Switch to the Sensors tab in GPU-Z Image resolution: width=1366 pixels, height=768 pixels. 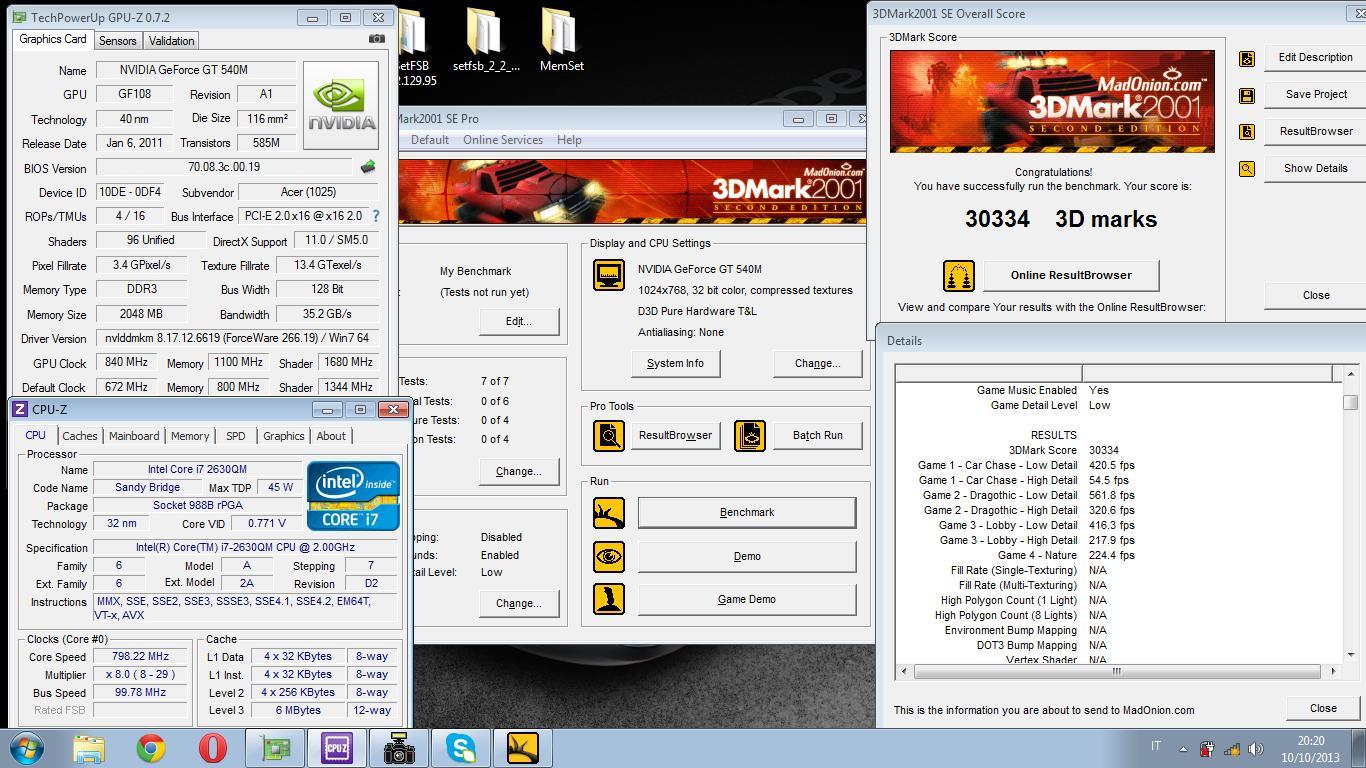pyautogui.click(x=117, y=41)
